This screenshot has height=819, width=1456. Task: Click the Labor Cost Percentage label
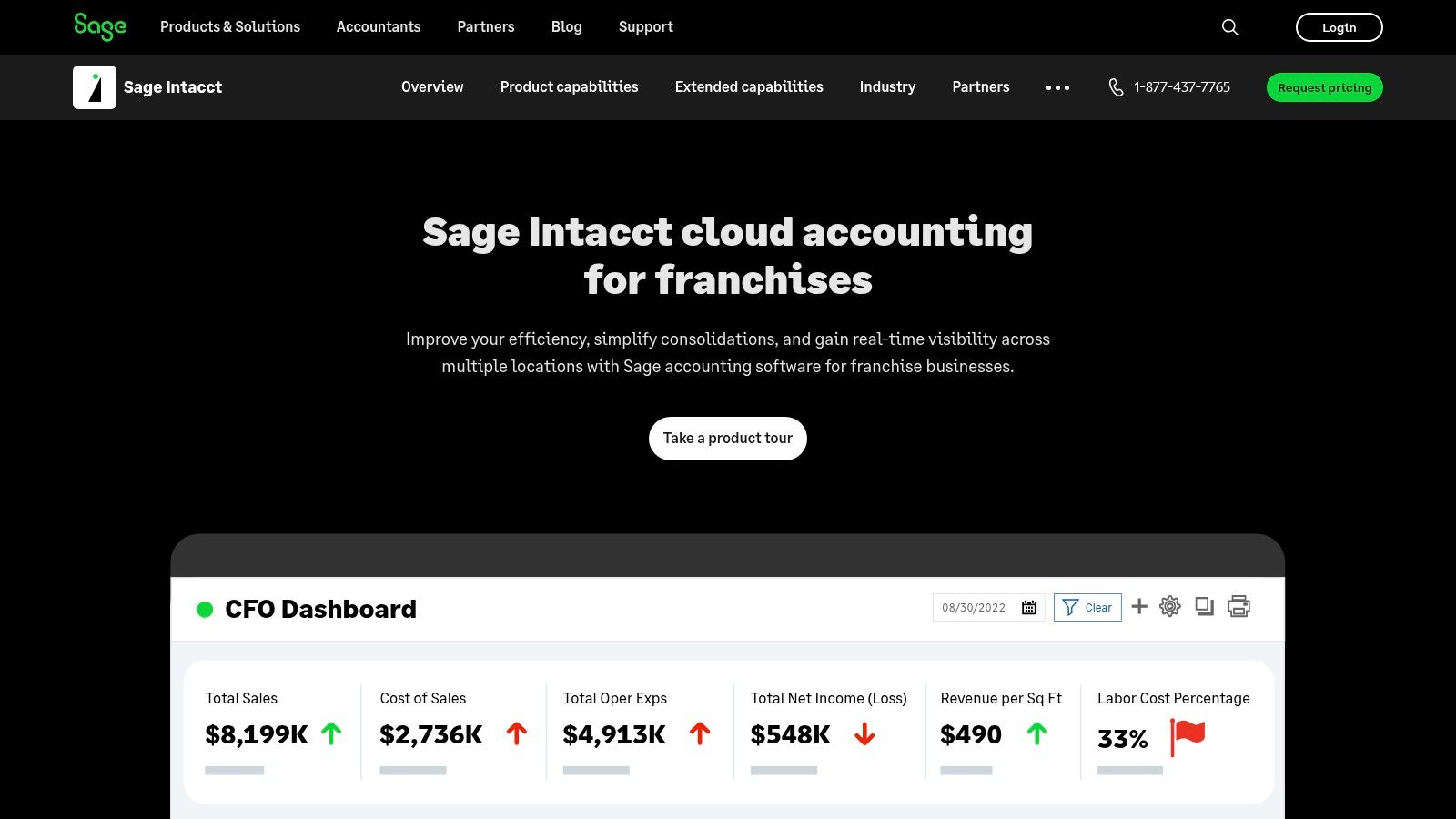[x=1174, y=698]
